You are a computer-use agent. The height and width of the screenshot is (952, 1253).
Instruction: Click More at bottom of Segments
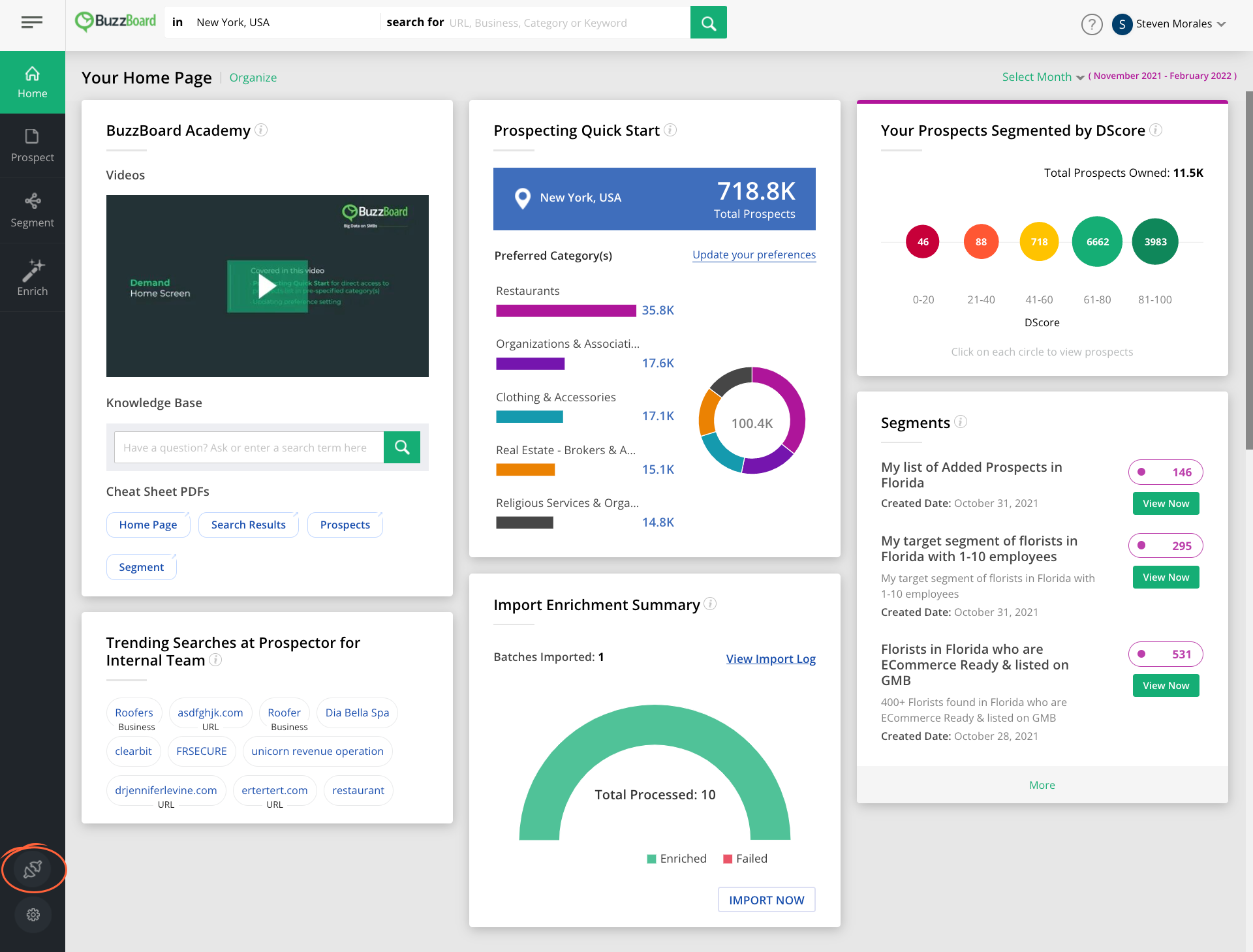click(1042, 785)
